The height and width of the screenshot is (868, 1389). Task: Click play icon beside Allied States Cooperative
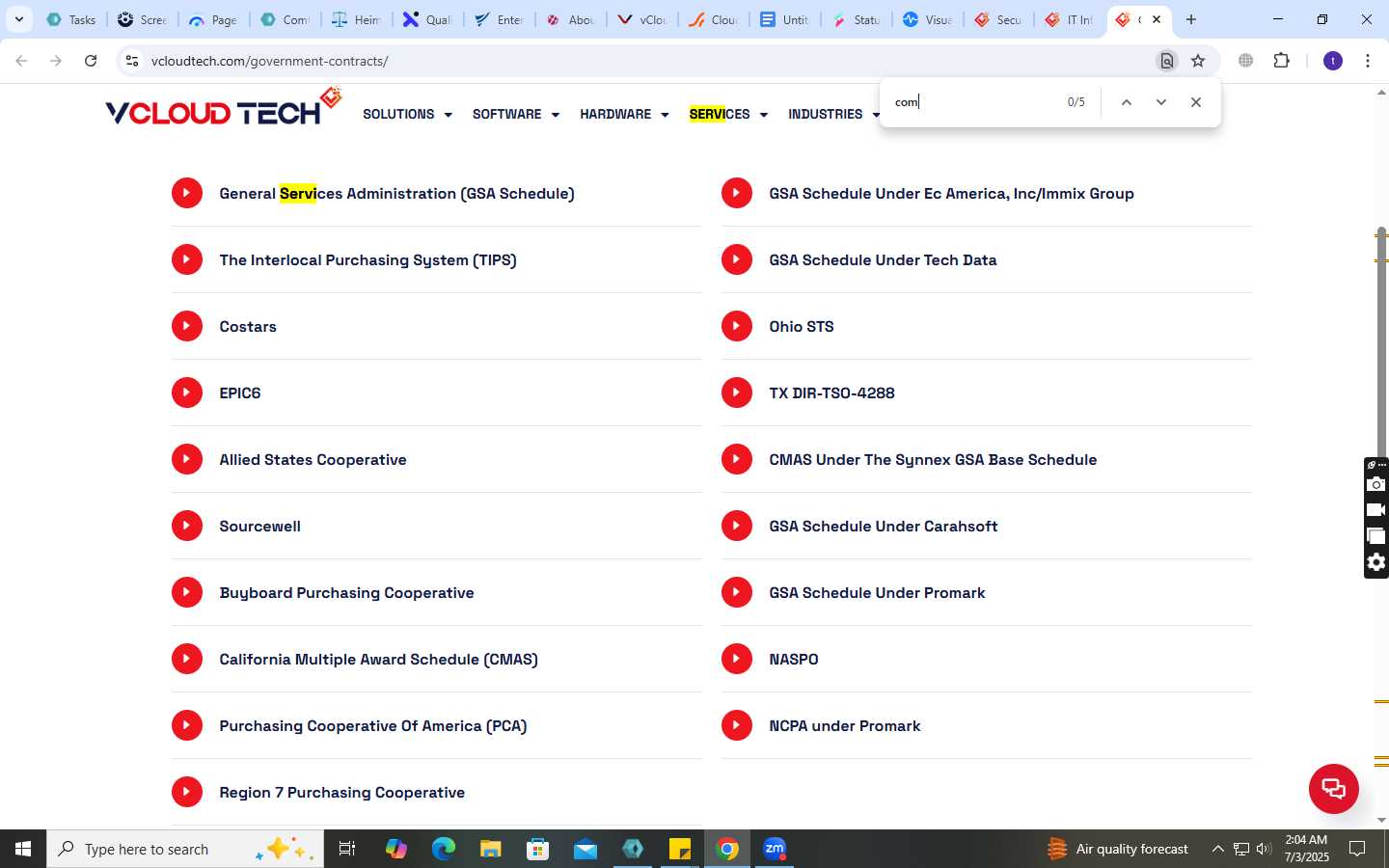point(187,459)
